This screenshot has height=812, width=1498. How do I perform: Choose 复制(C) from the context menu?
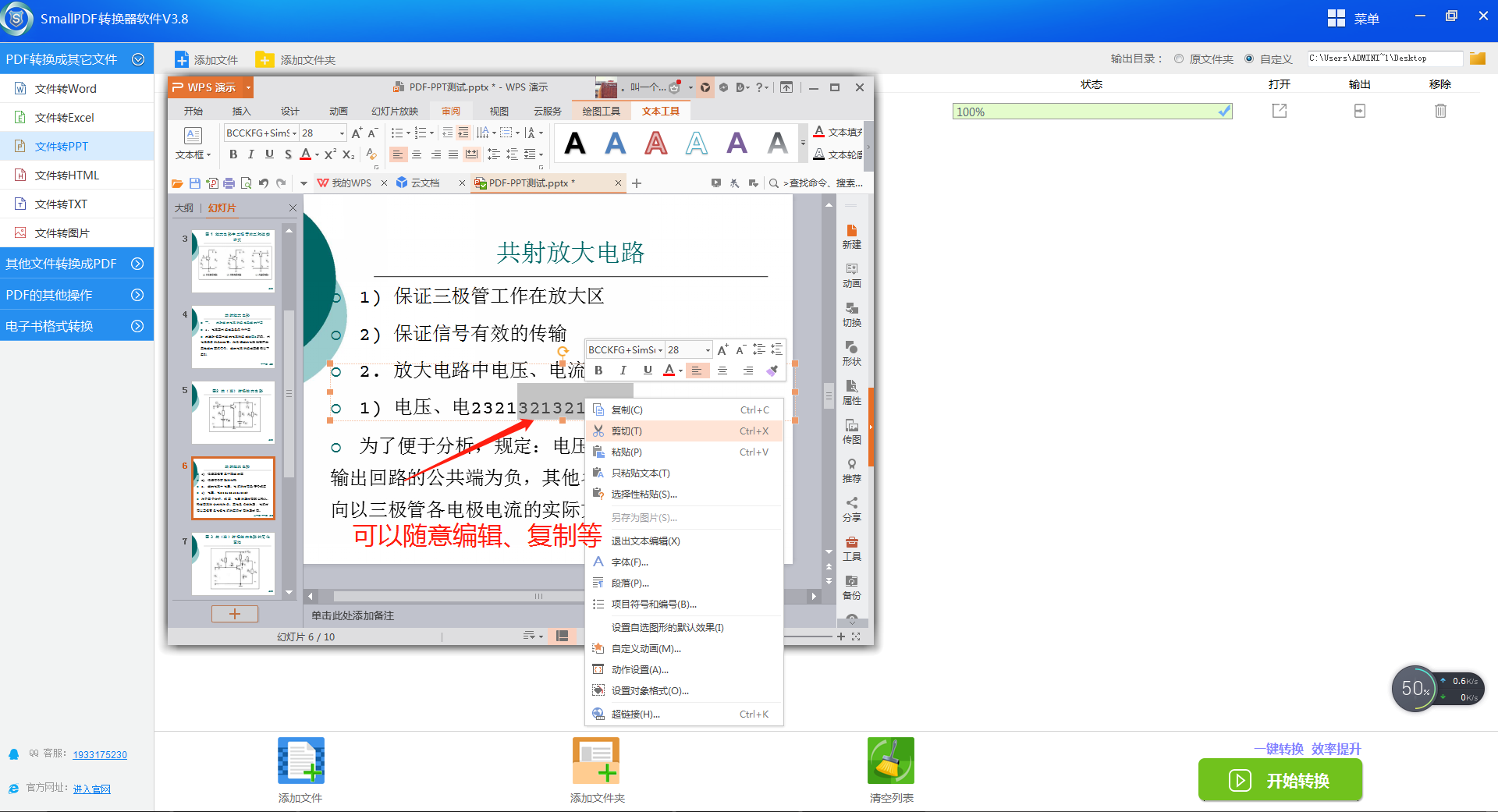684,410
